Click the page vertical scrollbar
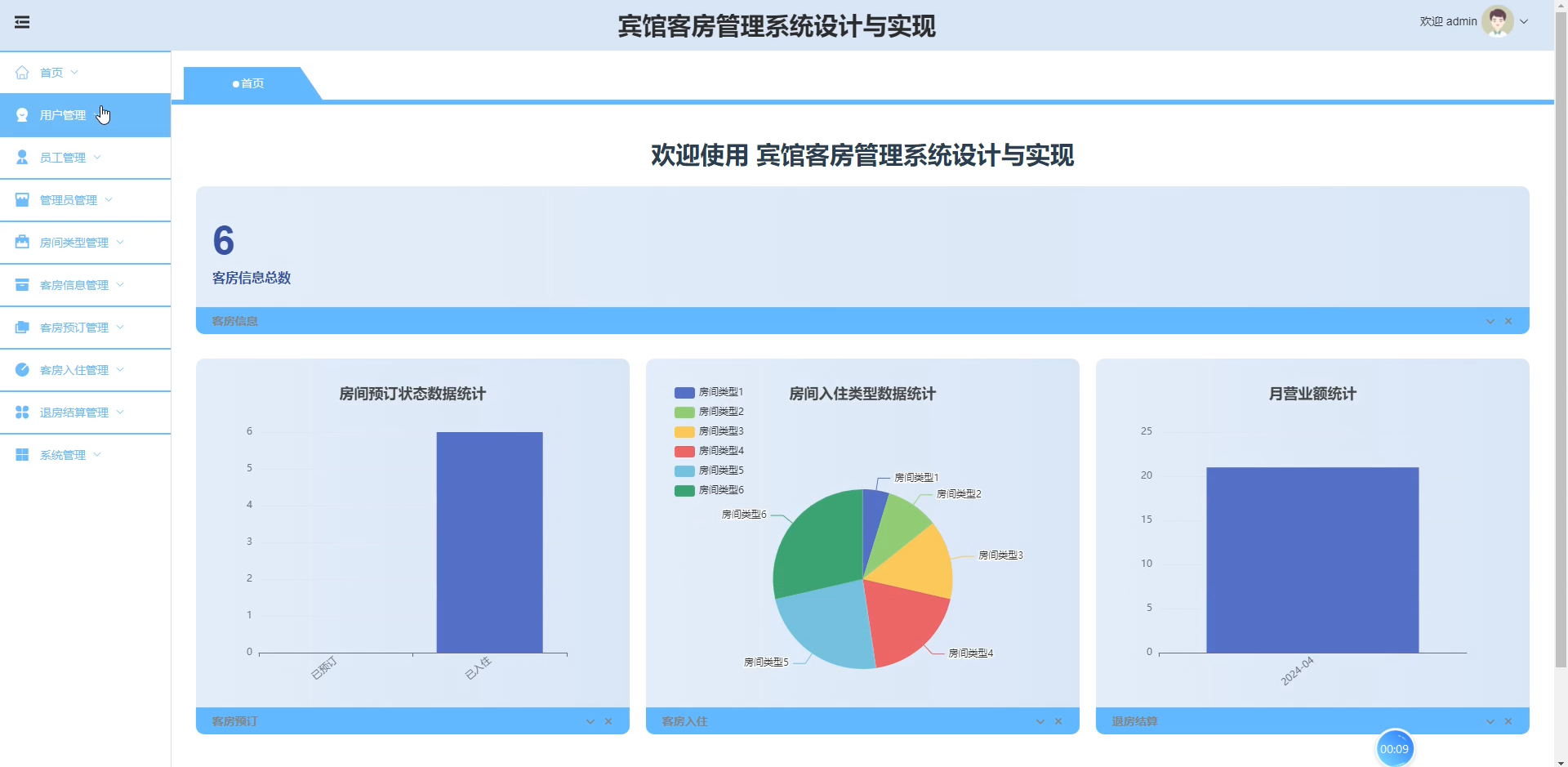 (x=1561, y=339)
